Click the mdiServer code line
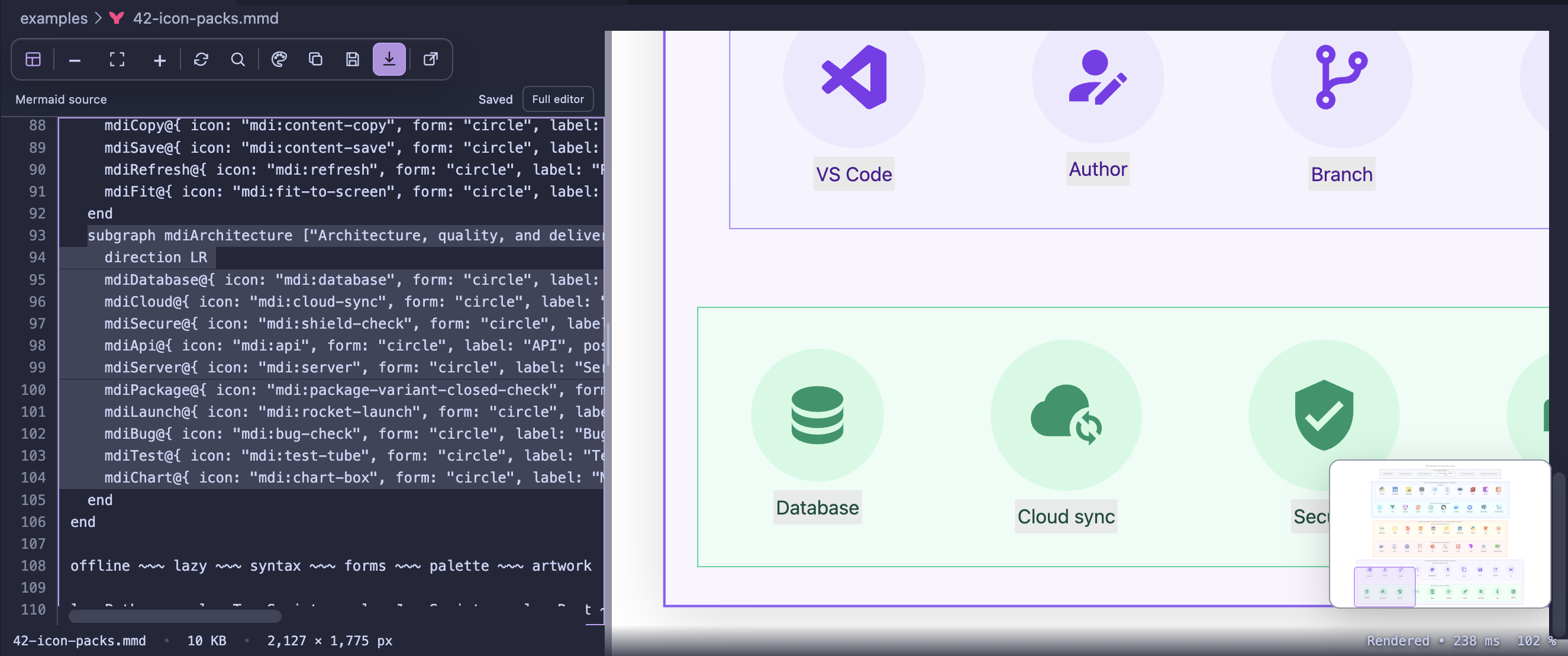The height and width of the screenshot is (656, 1568). [x=353, y=368]
